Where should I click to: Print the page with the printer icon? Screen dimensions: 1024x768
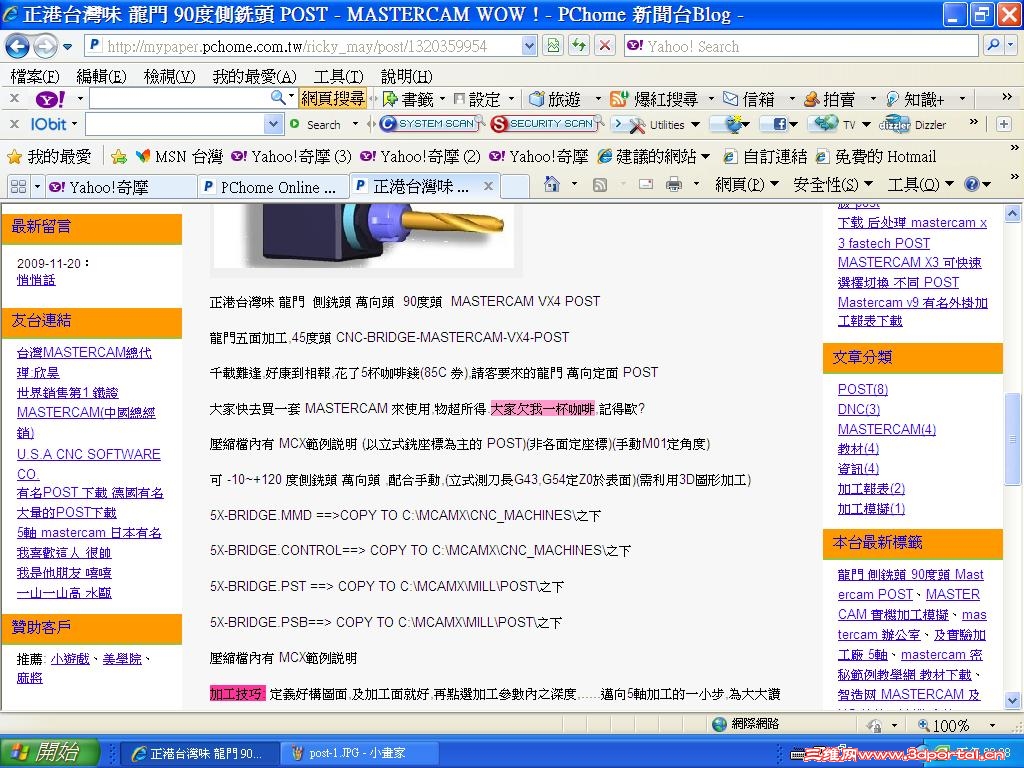pos(673,185)
